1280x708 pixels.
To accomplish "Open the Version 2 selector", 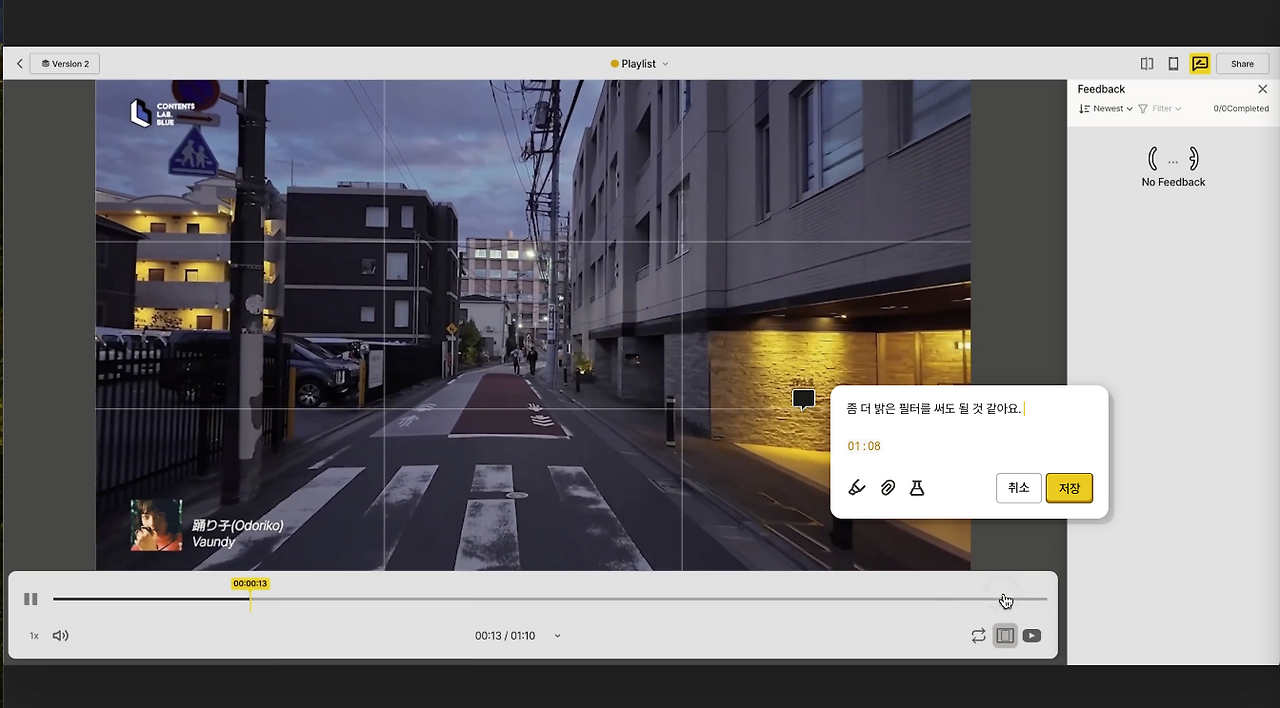I will 65,64.
